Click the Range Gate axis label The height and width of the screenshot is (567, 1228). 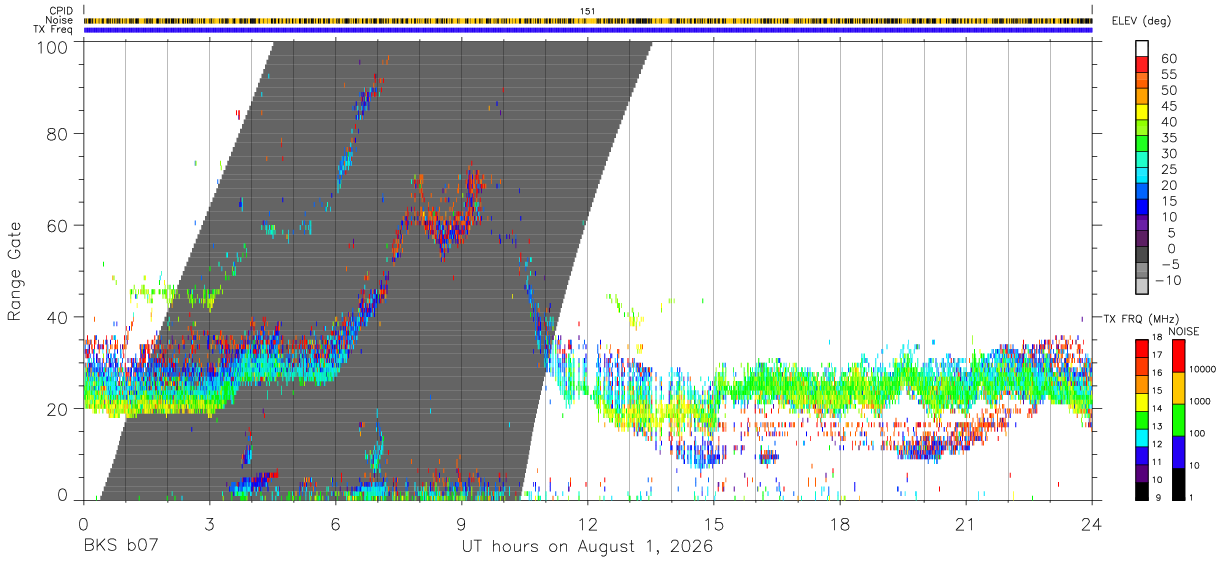15,271
